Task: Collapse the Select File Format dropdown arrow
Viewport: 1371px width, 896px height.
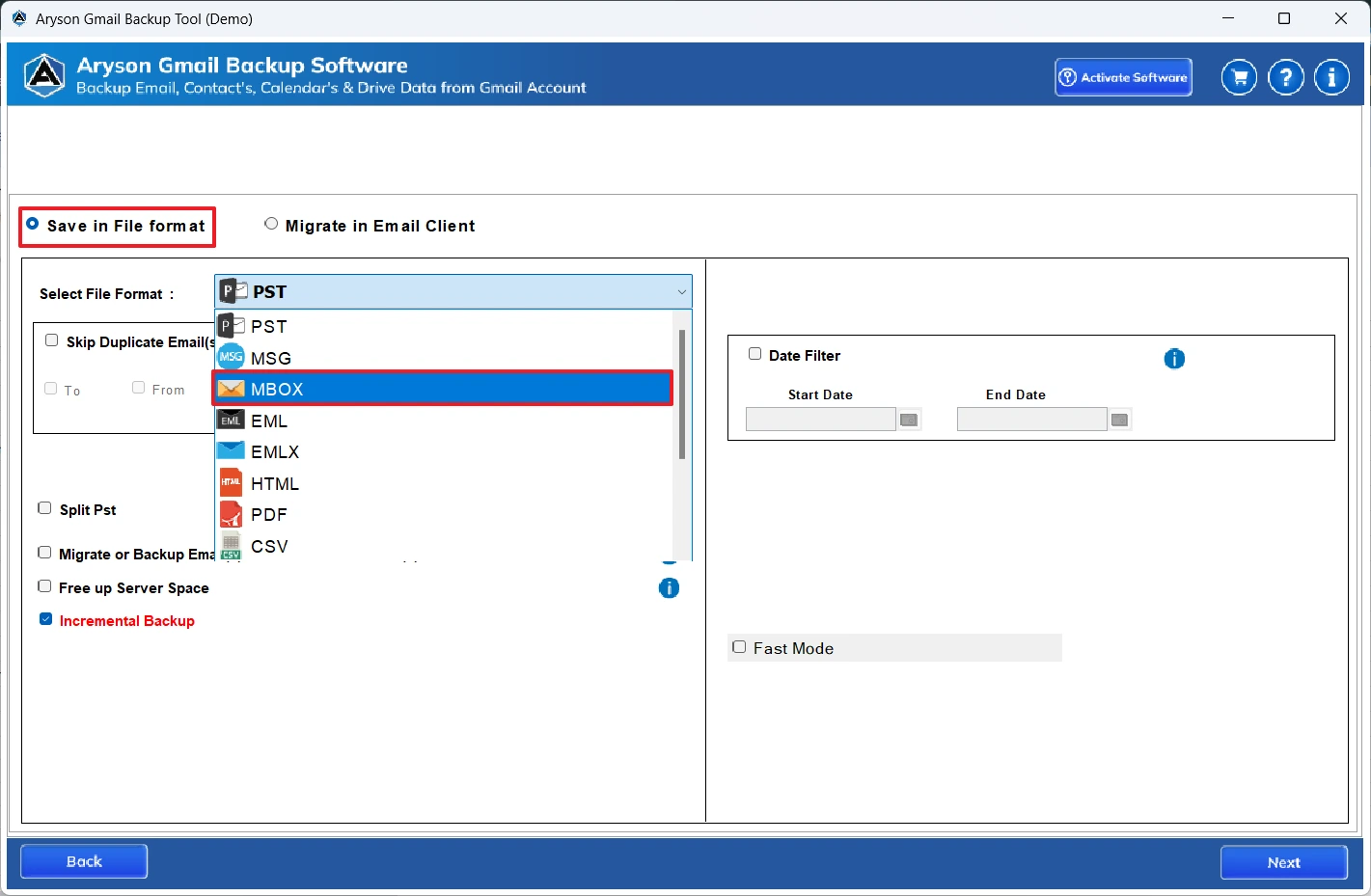Action: point(681,292)
